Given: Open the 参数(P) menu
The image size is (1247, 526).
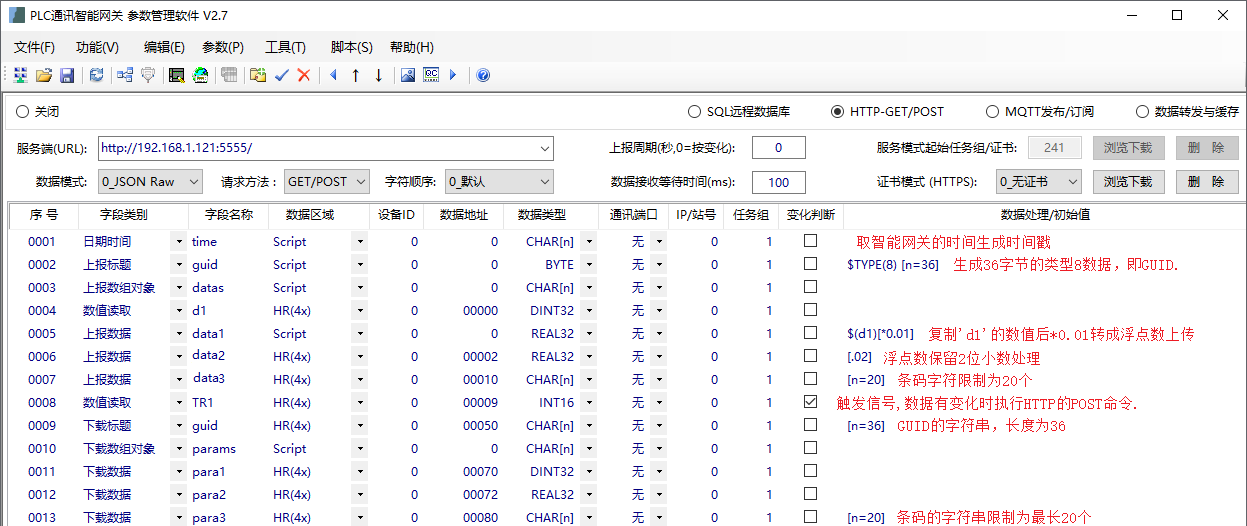Looking at the screenshot, I should pyautogui.click(x=222, y=47).
